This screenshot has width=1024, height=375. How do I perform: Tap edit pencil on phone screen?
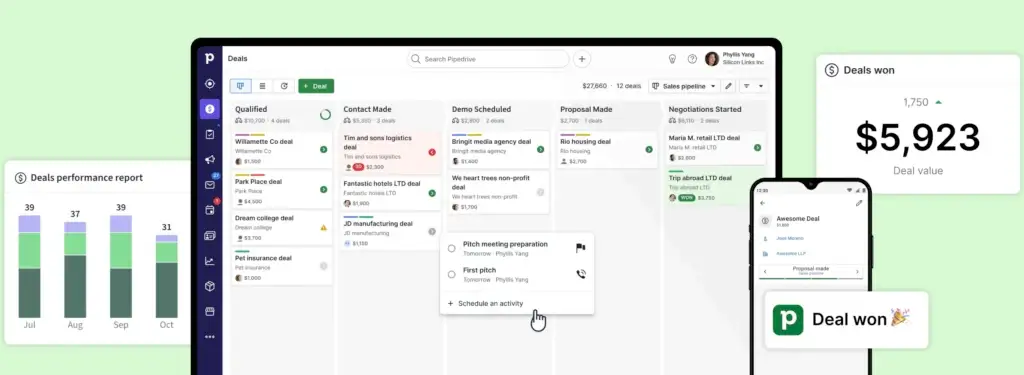click(x=859, y=203)
